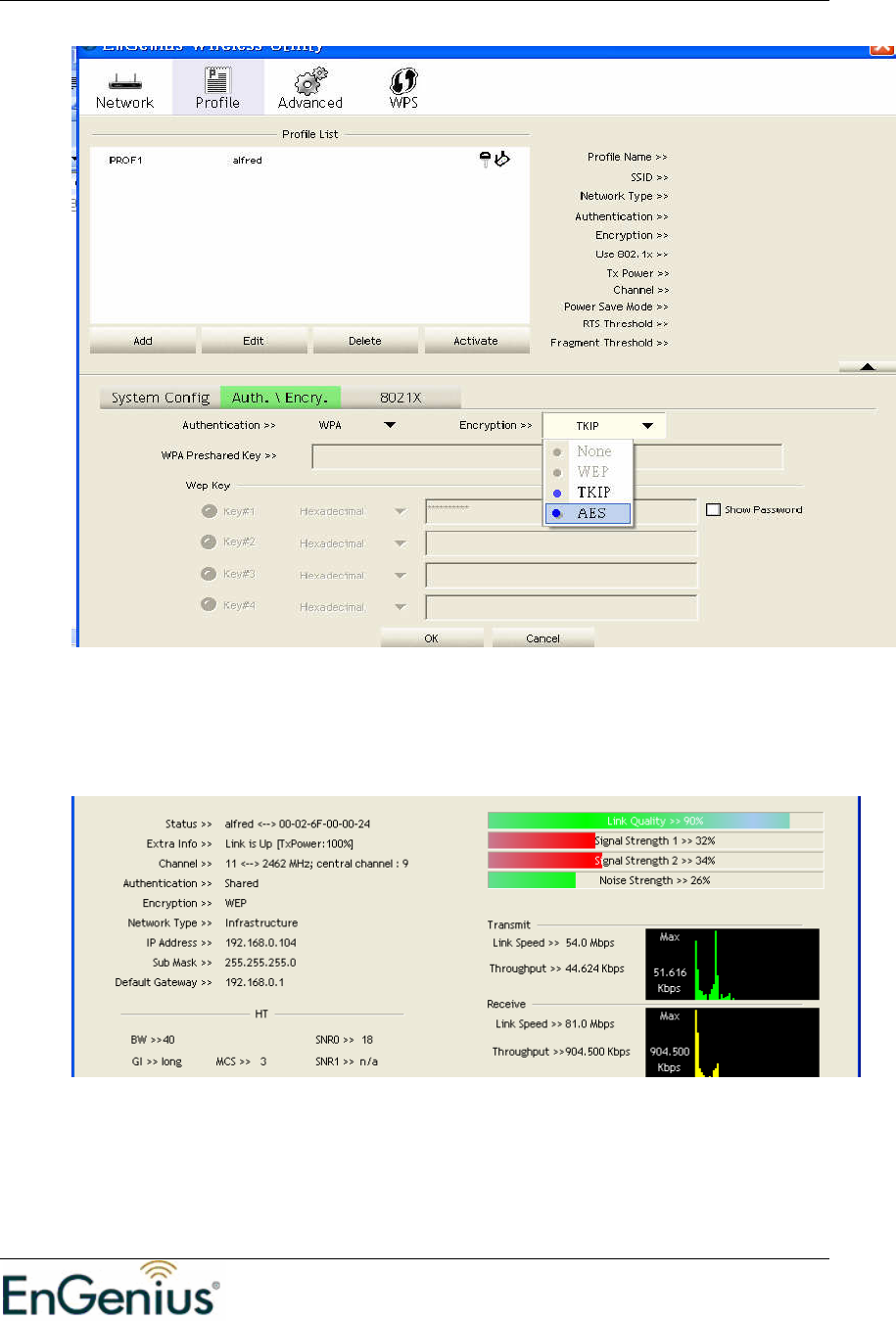Screen dimensions: 896x1321
Task: Click the key icon in PROF1 row
Action: pos(485,160)
